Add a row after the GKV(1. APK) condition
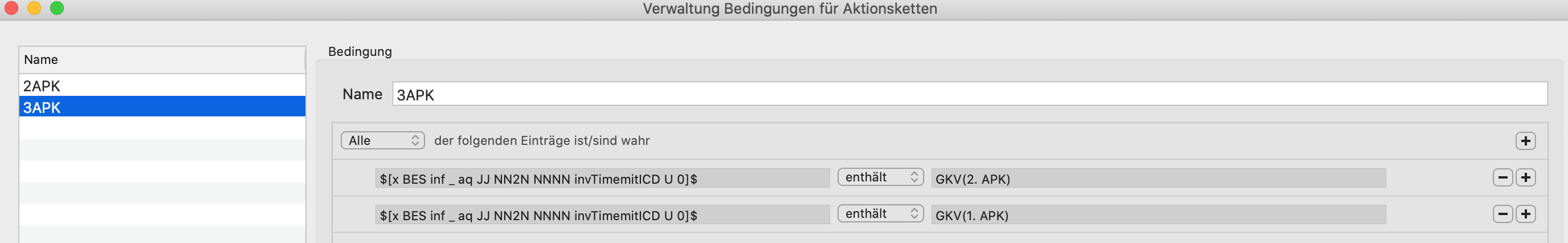 pyautogui.click(x=1525, y=214)
